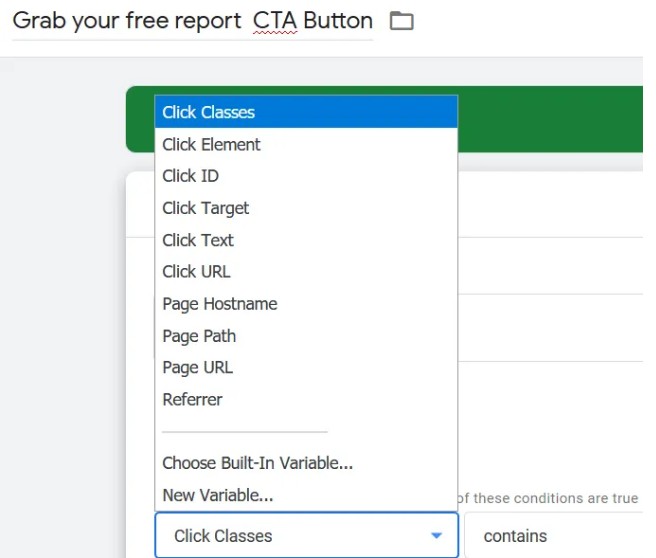Select the Page Path option
The width and height of the screenshot is (656, 558).
(x=199, y=336)
